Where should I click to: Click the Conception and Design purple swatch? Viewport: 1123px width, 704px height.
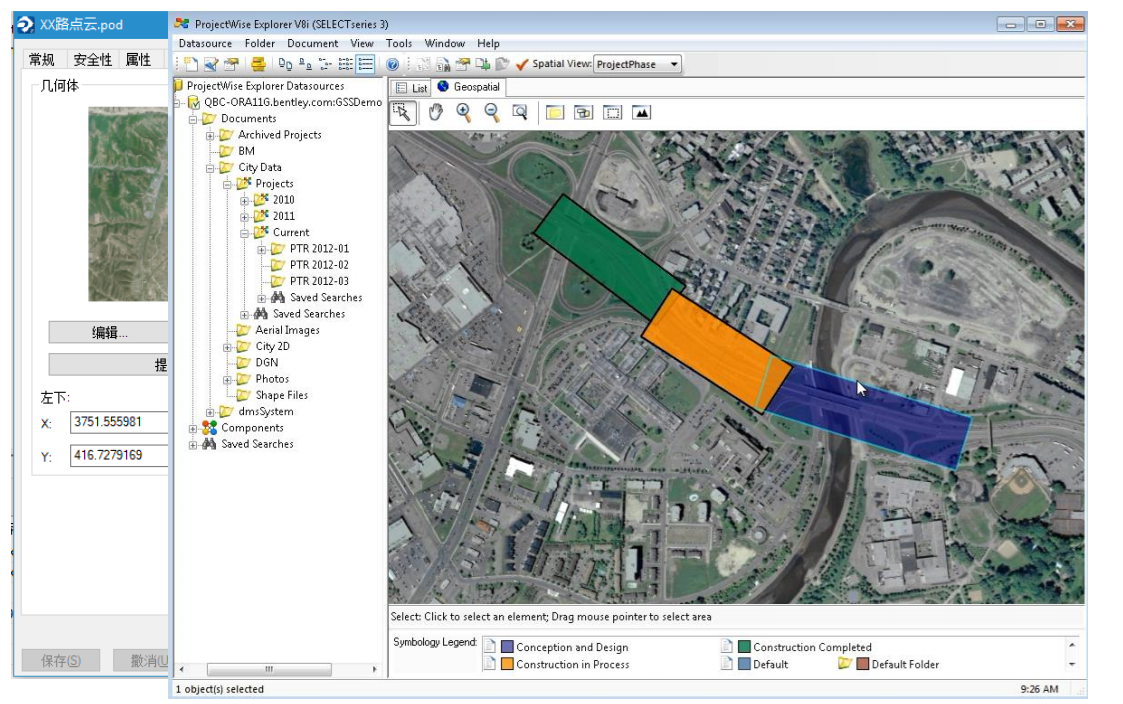(x=507, y=647)
